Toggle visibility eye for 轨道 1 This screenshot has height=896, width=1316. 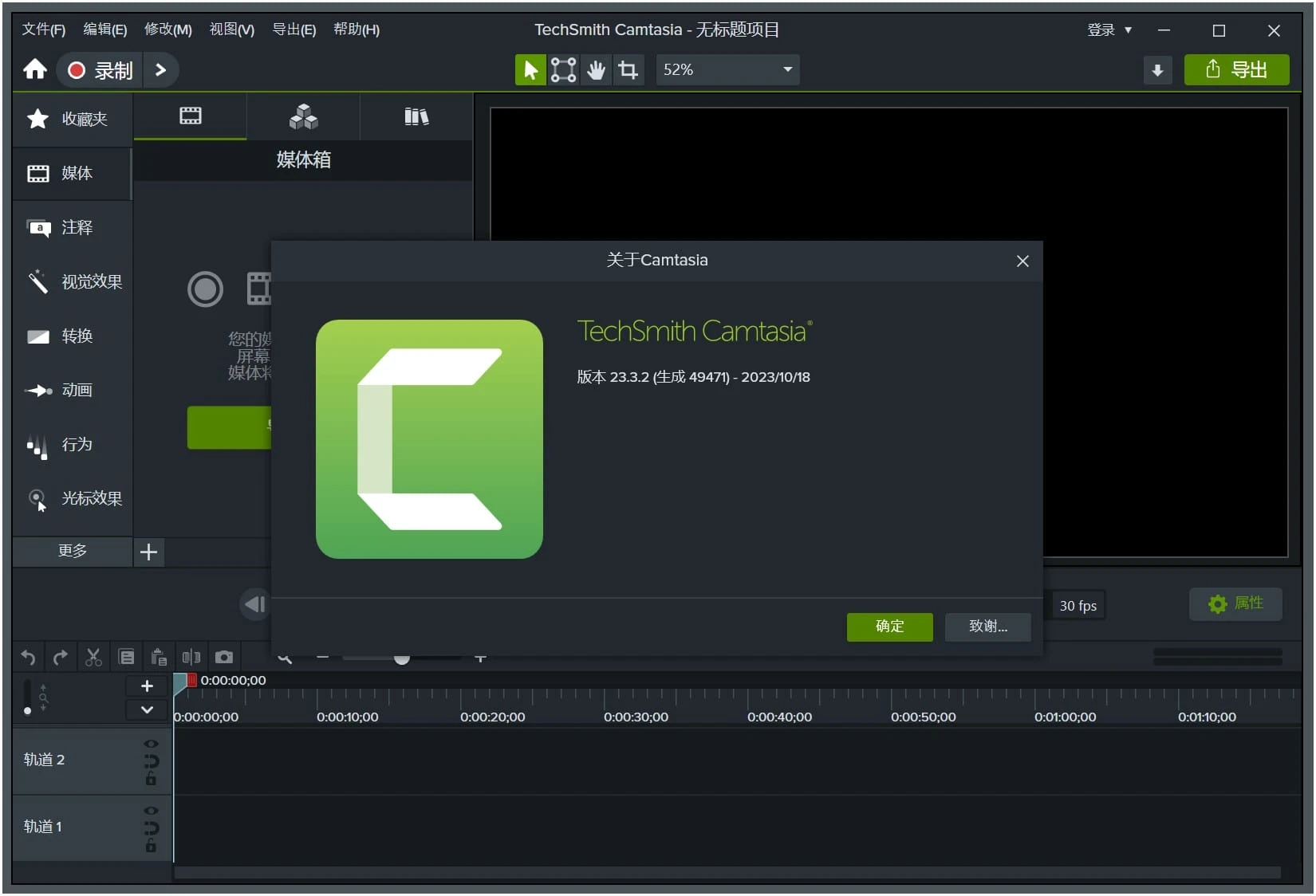(151, 811)
